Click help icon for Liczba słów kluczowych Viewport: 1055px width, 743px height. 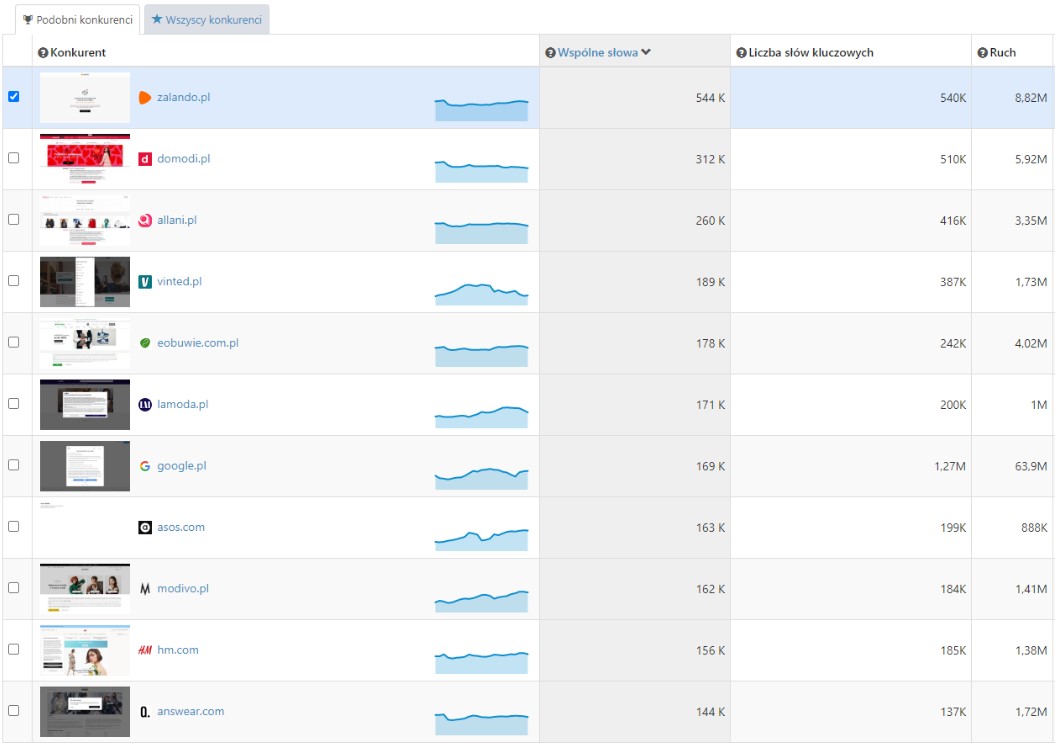pos(741,53)
